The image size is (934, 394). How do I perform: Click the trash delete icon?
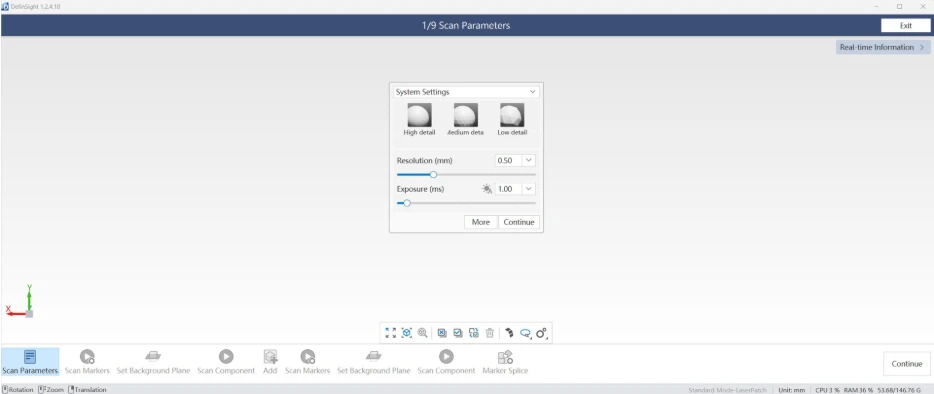pyautogui.click(x=490, y=333)
